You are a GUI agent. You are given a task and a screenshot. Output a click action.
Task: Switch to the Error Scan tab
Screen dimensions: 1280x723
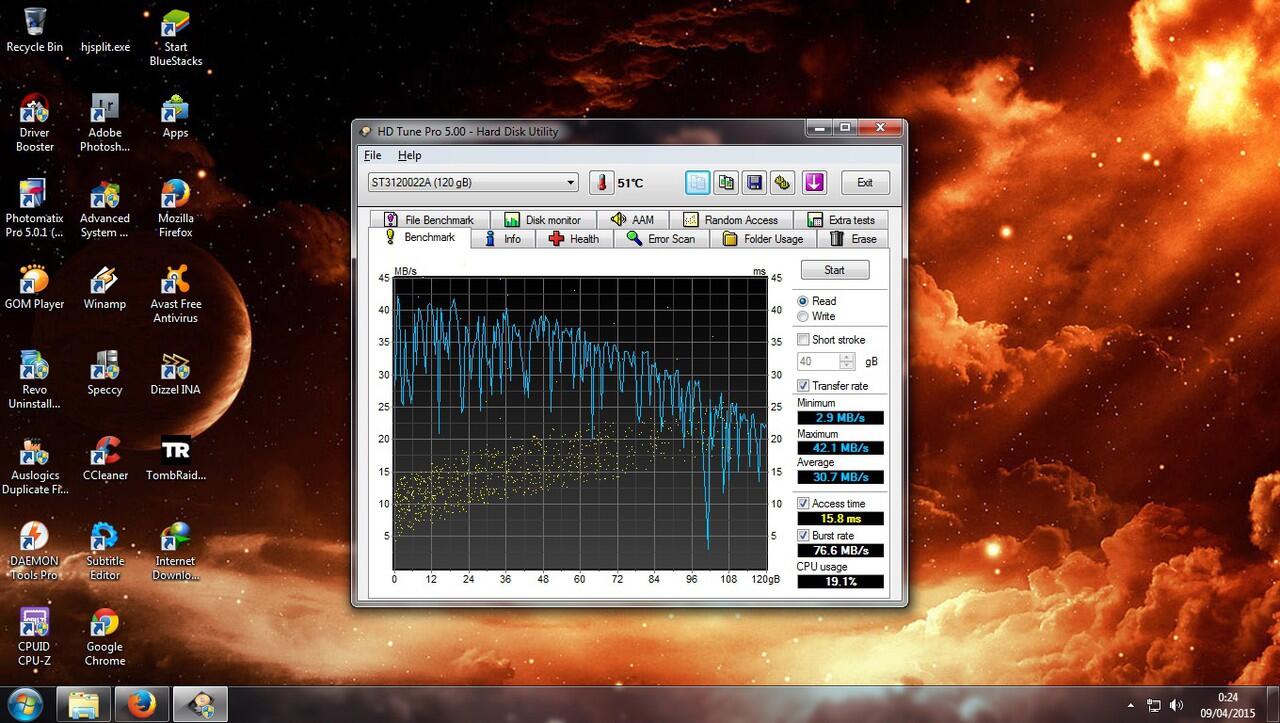[661, 239]
